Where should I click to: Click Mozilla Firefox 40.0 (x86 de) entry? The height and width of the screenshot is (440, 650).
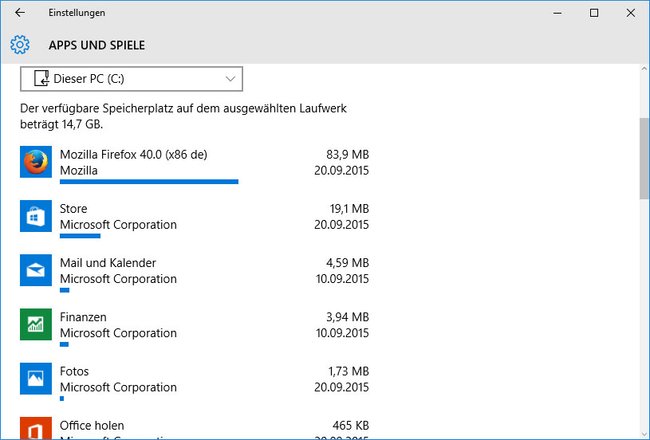133,155
